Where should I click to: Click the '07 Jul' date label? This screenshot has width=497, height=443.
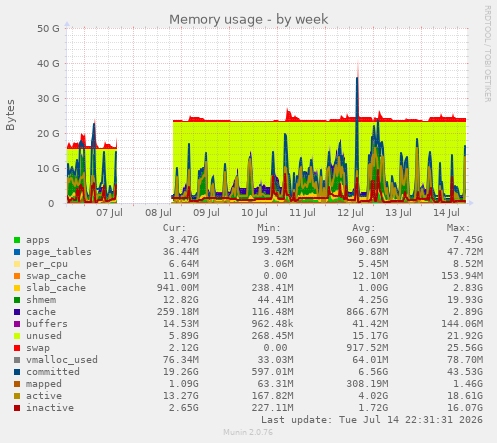coord(109,213)
